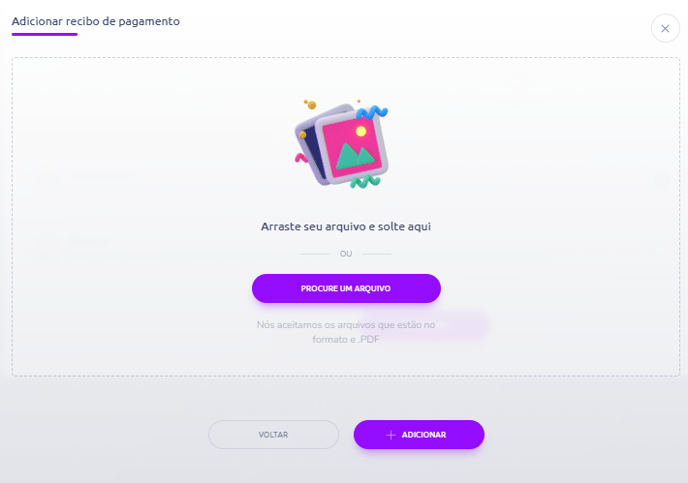Click the pink photo card illustration
This screenshot has height=483, width=688.
tap(353, 146)
